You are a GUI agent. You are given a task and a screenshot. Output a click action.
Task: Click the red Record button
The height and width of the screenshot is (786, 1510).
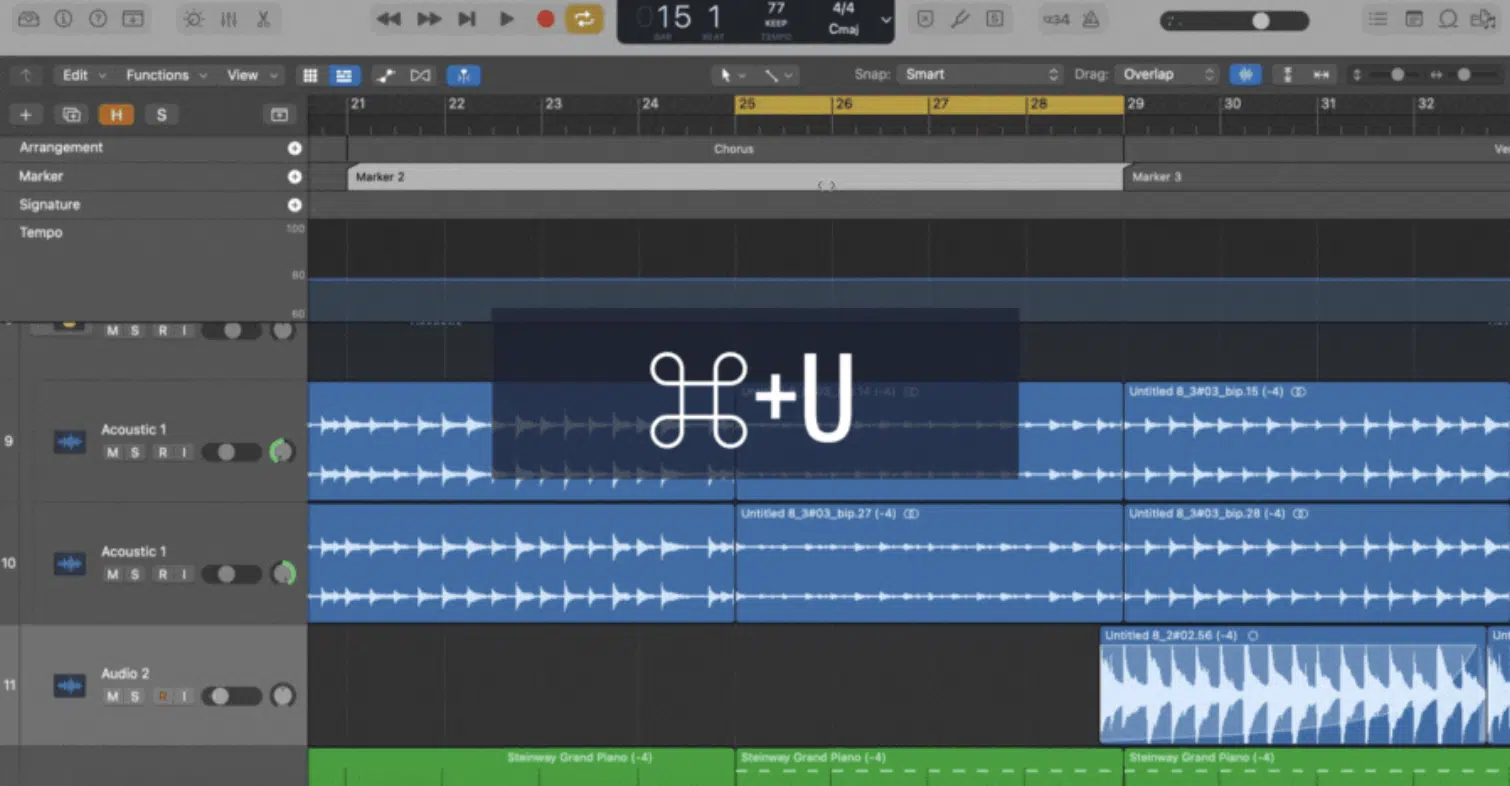point(545,19)
